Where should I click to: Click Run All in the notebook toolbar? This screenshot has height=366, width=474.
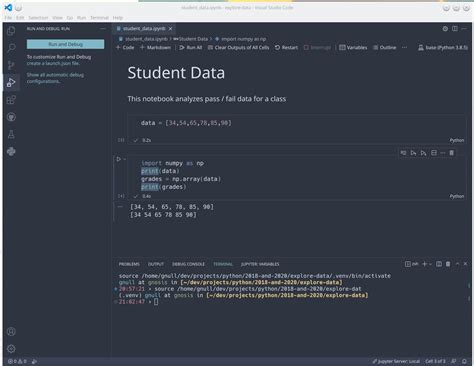(x=191, y=47)
